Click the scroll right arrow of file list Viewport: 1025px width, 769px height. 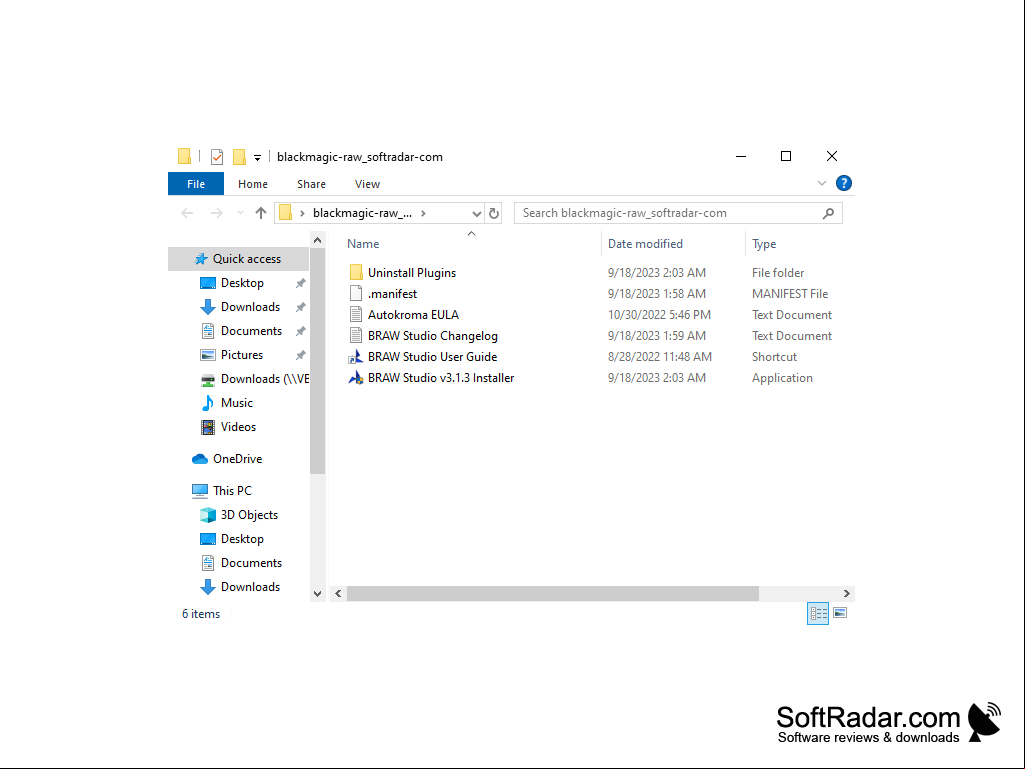pyautogui.click(x=847, y=594)
